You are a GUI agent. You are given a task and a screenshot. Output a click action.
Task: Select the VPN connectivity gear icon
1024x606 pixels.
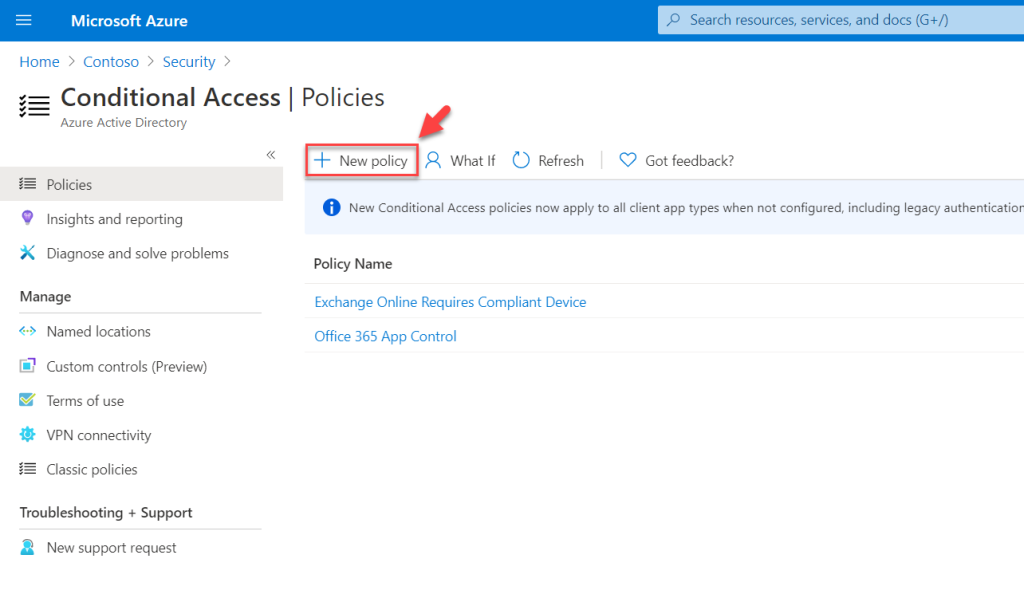click(27, 435)
